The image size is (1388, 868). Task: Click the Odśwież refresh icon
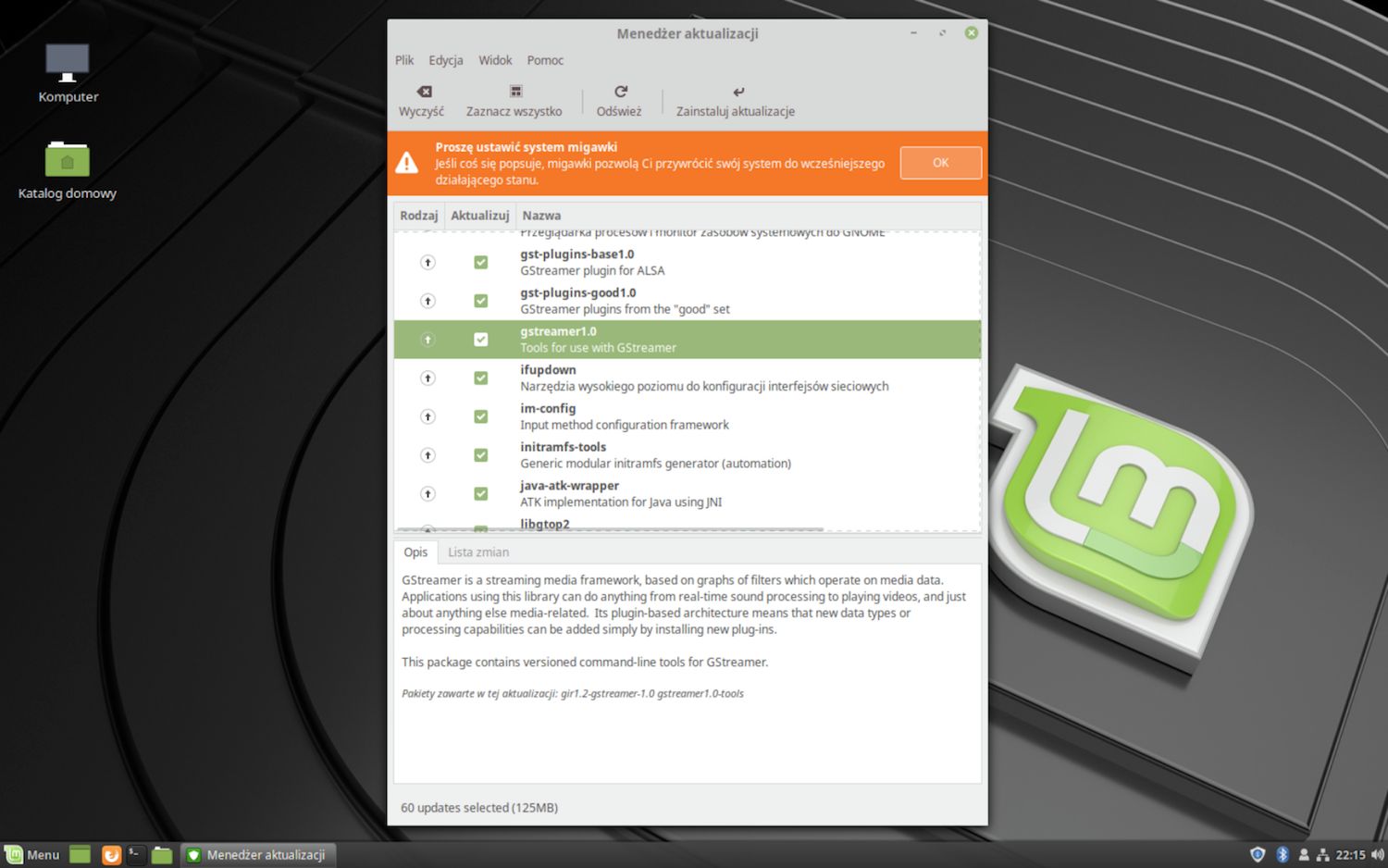click(x=620, y=92)
